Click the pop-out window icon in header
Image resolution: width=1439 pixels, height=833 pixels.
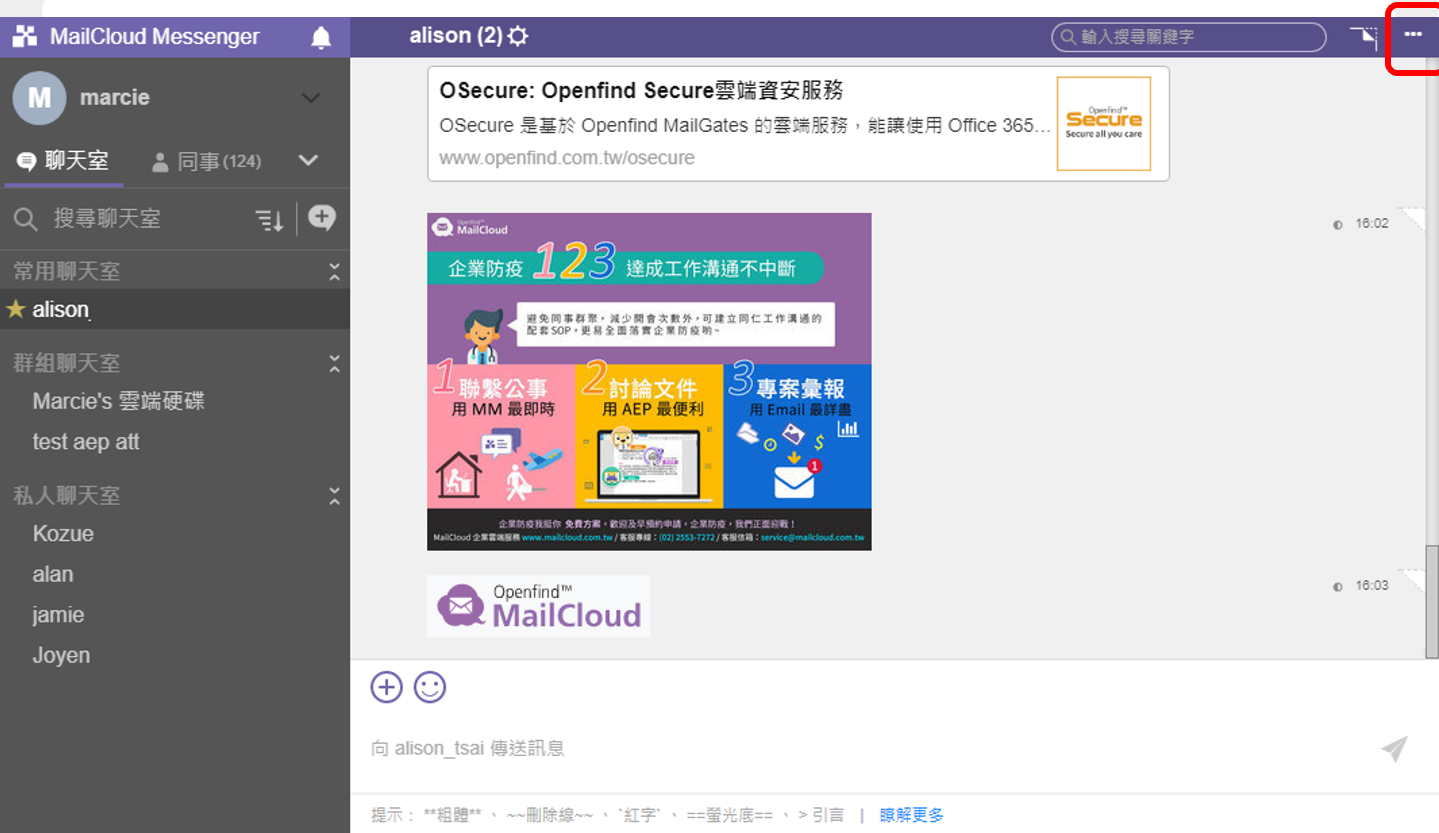pyautogui.click(x=1363, y=37)
